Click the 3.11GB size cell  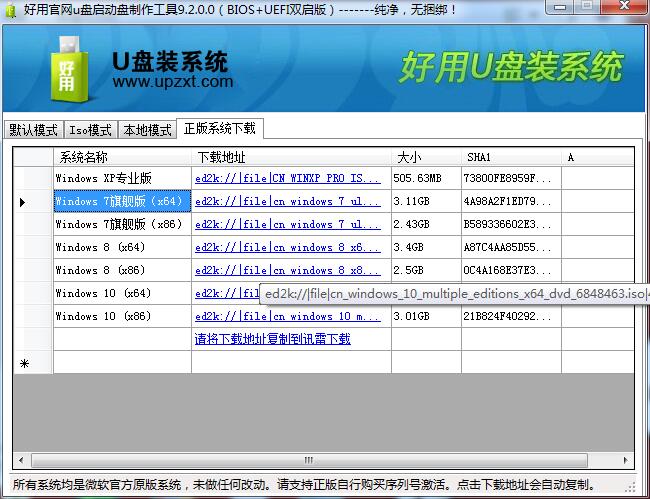(x=426, y=201)
